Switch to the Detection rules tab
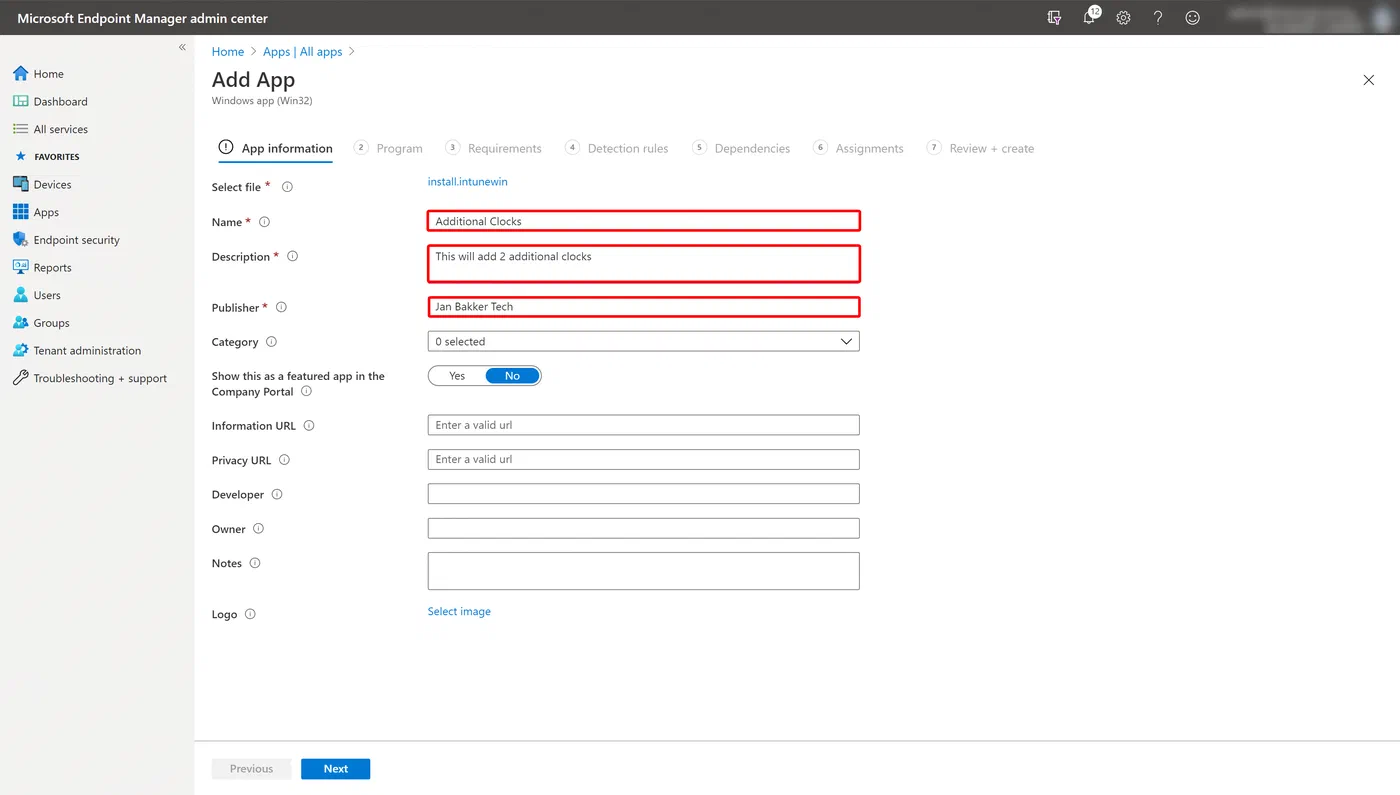The width and height of the screenshot is (1400, 795). point(617,148)
